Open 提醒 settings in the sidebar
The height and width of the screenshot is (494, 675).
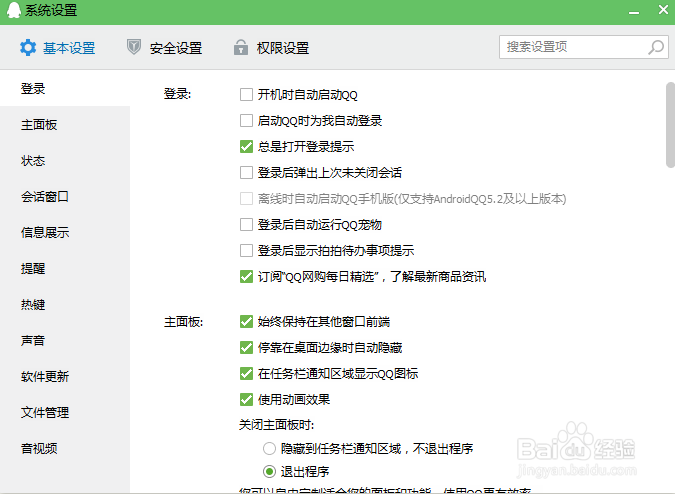point(65,269)
